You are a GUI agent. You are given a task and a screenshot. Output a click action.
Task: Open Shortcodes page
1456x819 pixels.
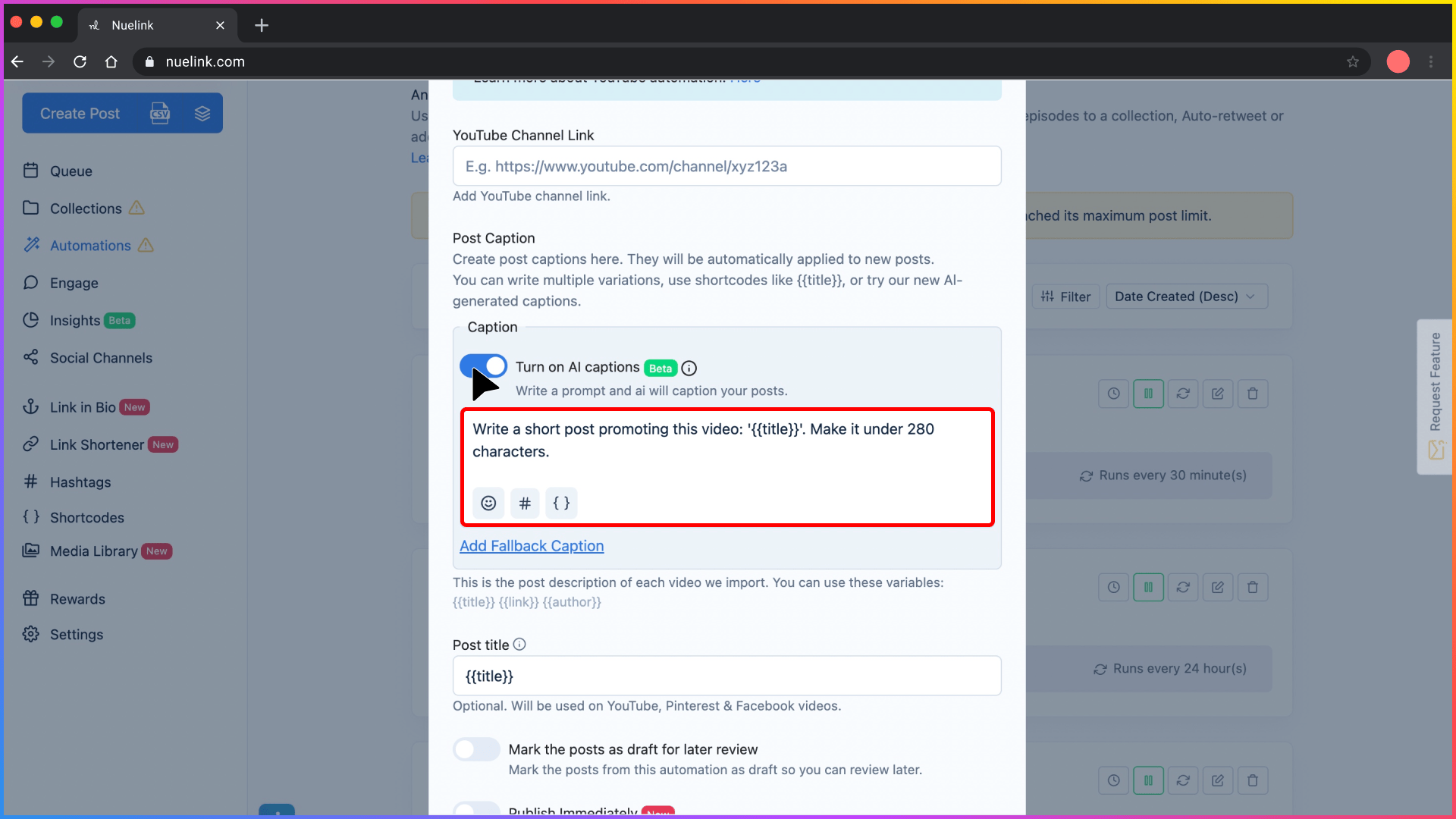[86, 517]
